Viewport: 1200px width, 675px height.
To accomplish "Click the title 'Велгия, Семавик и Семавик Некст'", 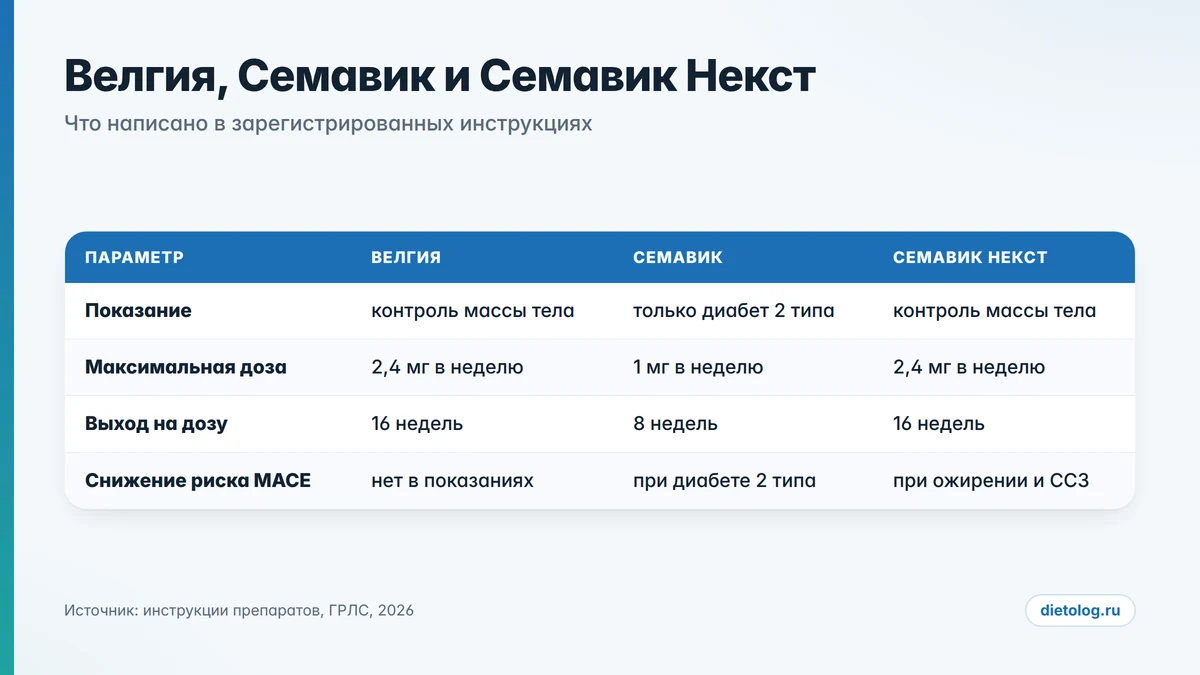I will click(440, 77).
